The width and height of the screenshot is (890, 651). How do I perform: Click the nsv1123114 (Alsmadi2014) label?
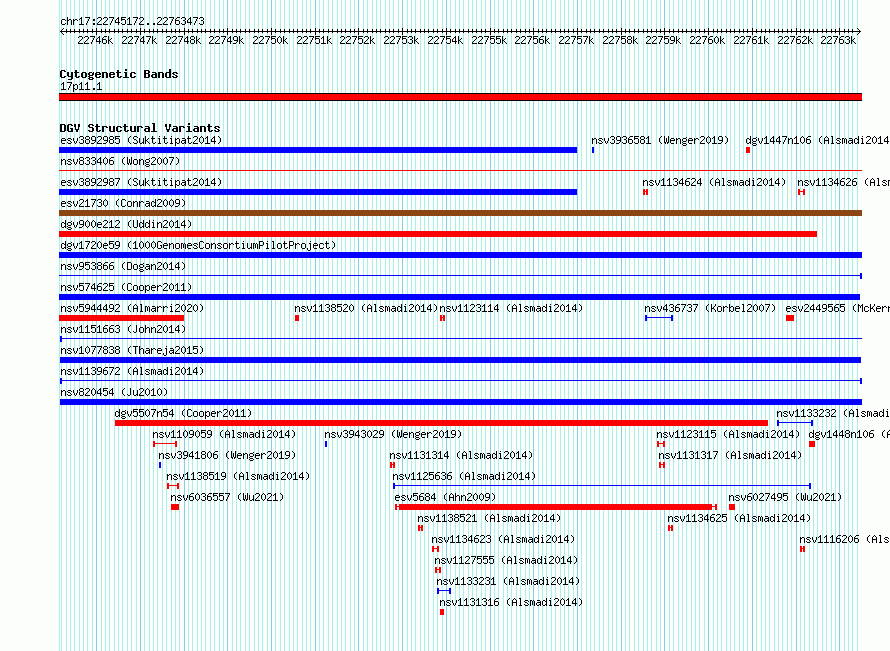pyautogui.click(x=511, y=308)
